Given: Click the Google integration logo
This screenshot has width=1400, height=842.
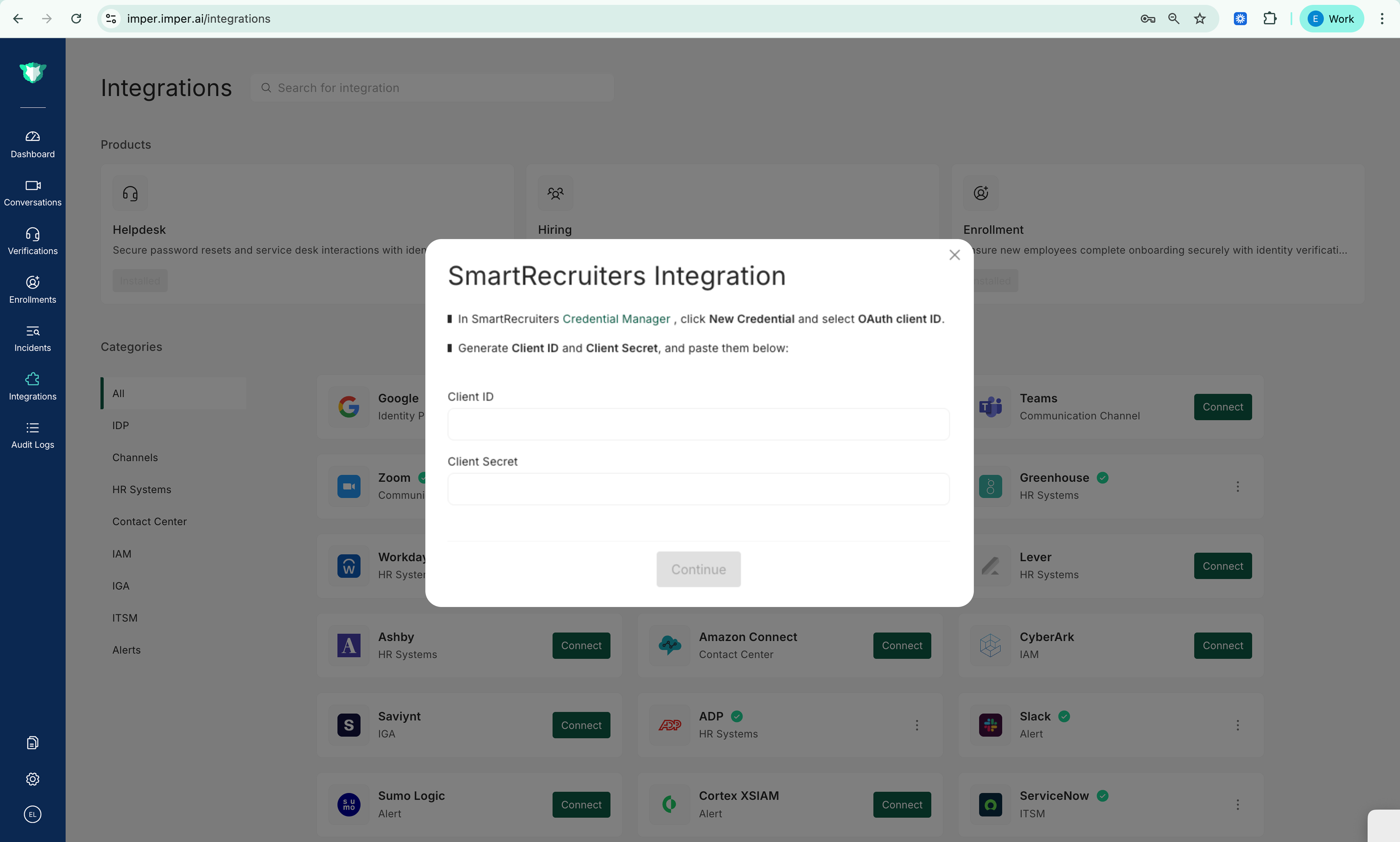Looking at the screenshot, I should click(x=348, y=407).
